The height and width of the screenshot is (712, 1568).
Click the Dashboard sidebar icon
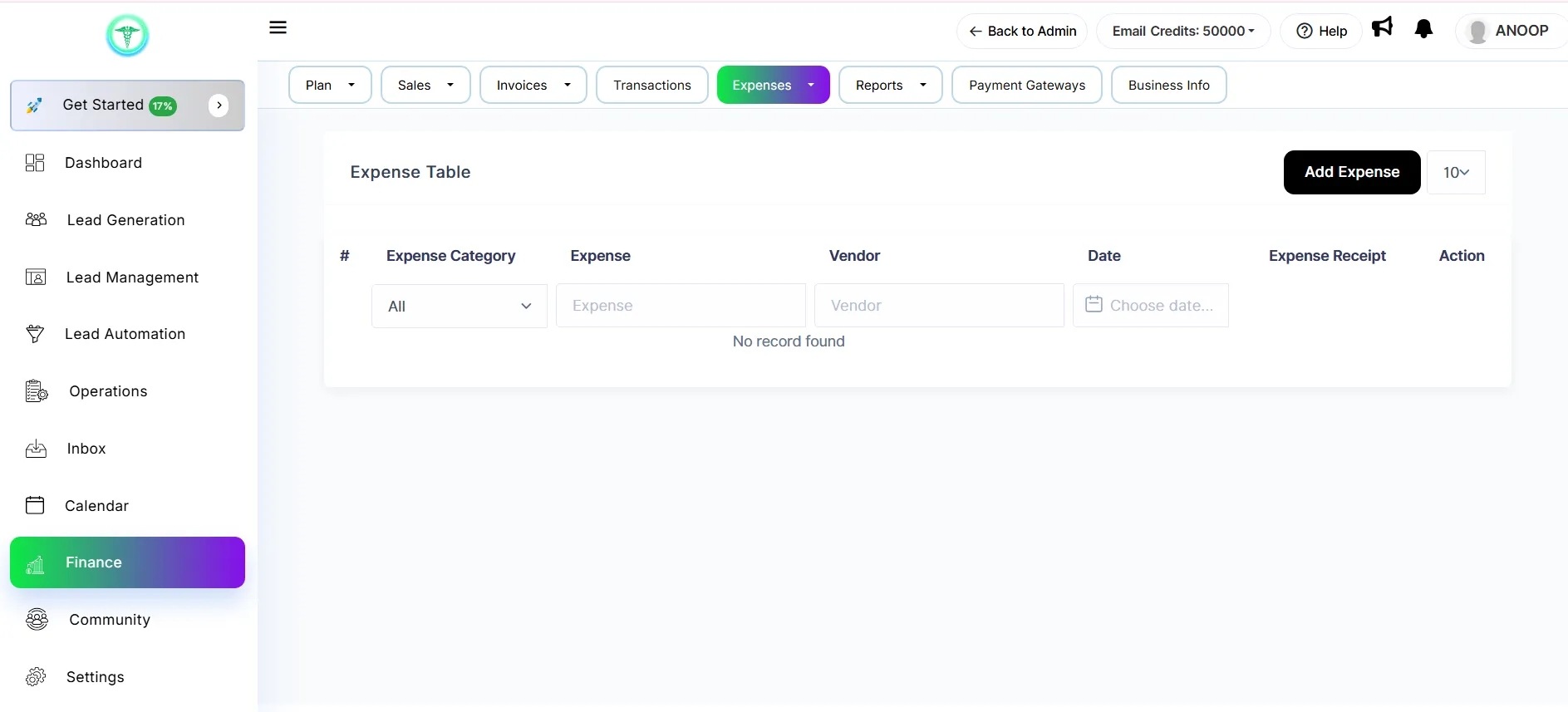click(x=35, y=163)
